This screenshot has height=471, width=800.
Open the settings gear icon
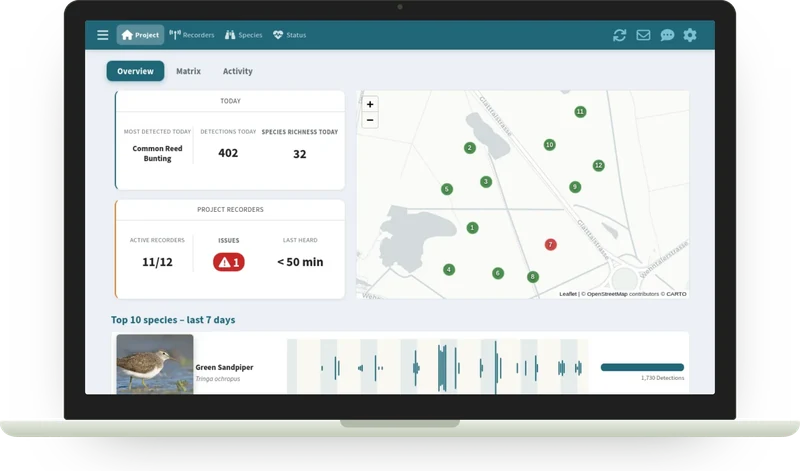(690, 35)
